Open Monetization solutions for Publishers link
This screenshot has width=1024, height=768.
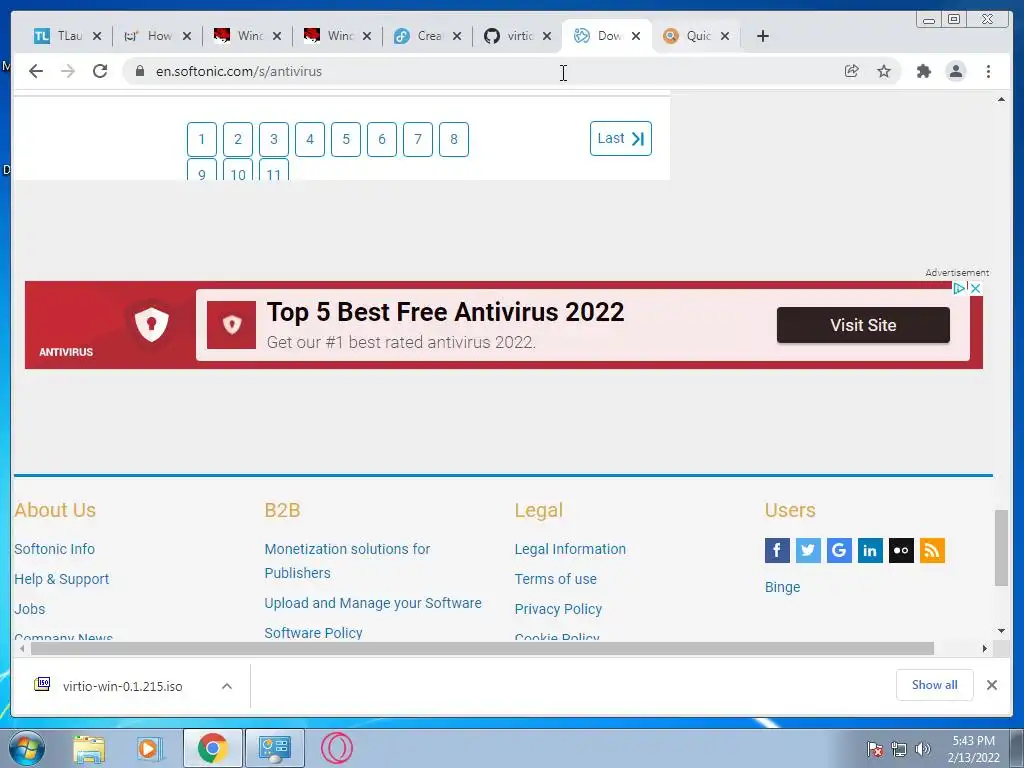347,561
